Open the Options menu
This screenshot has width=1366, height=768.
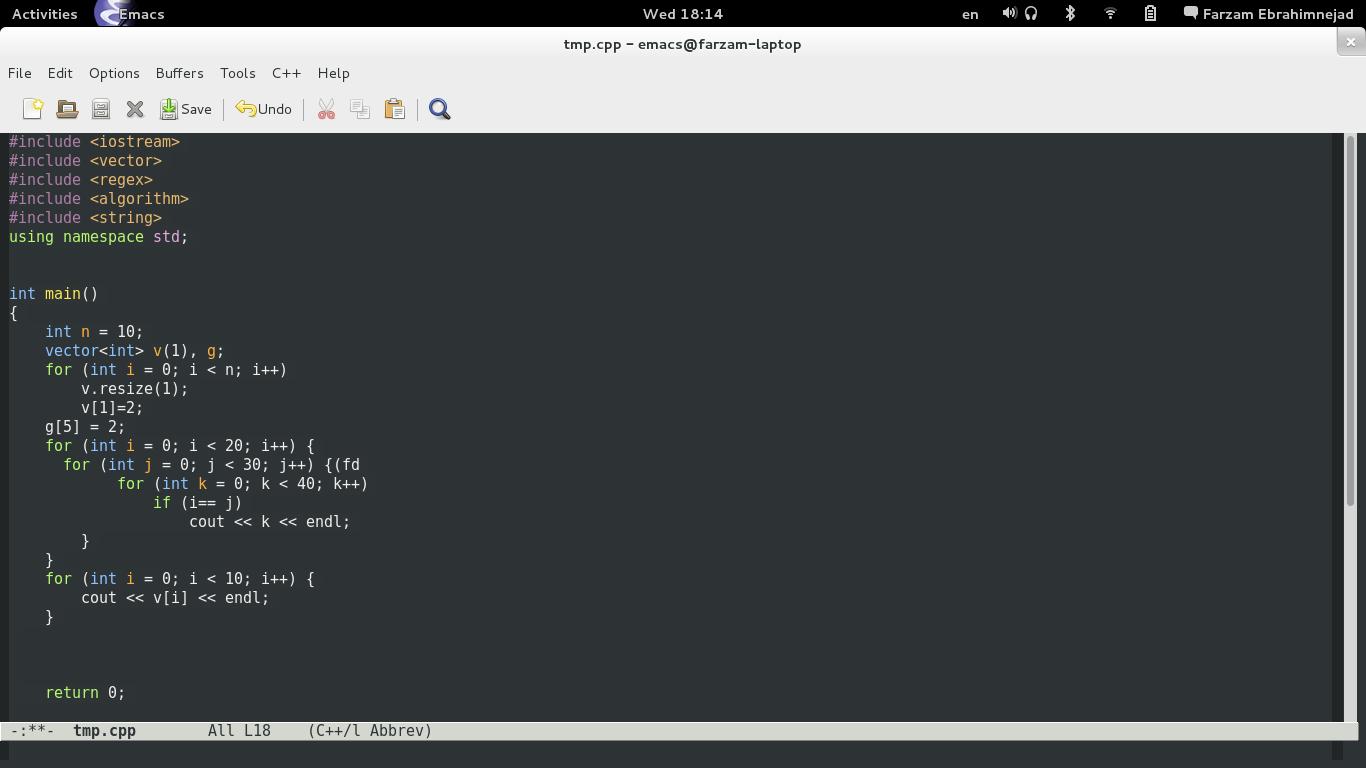[114, 73]
